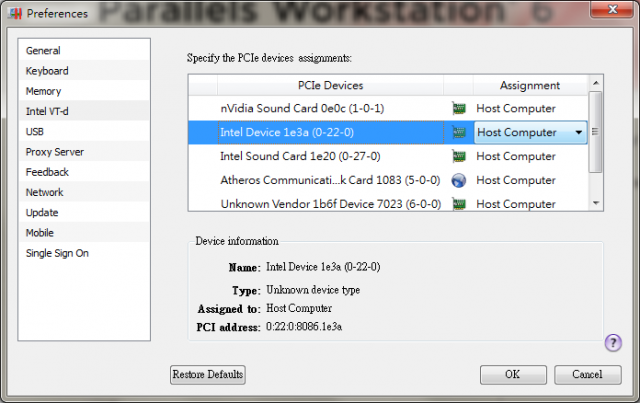Click the scroll-up arrow of the device list

pyautogui.click(x=596, y=83)
